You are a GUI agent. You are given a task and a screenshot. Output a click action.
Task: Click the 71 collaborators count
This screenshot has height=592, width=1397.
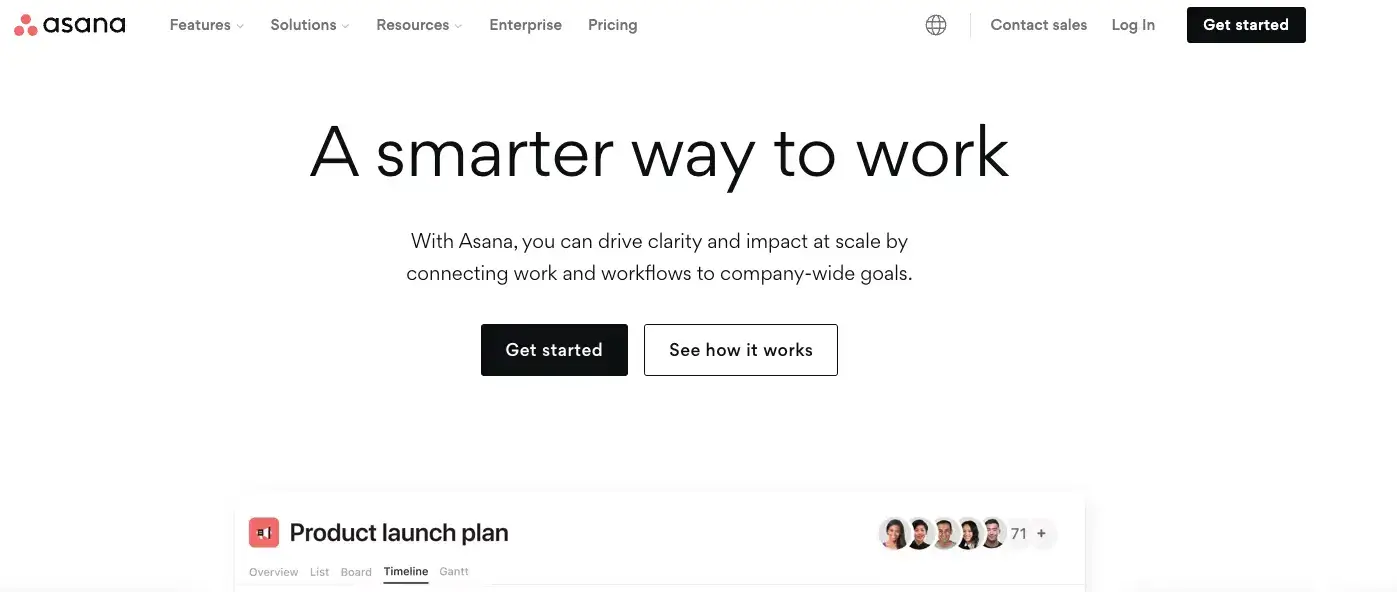(x=1018, y=533)
